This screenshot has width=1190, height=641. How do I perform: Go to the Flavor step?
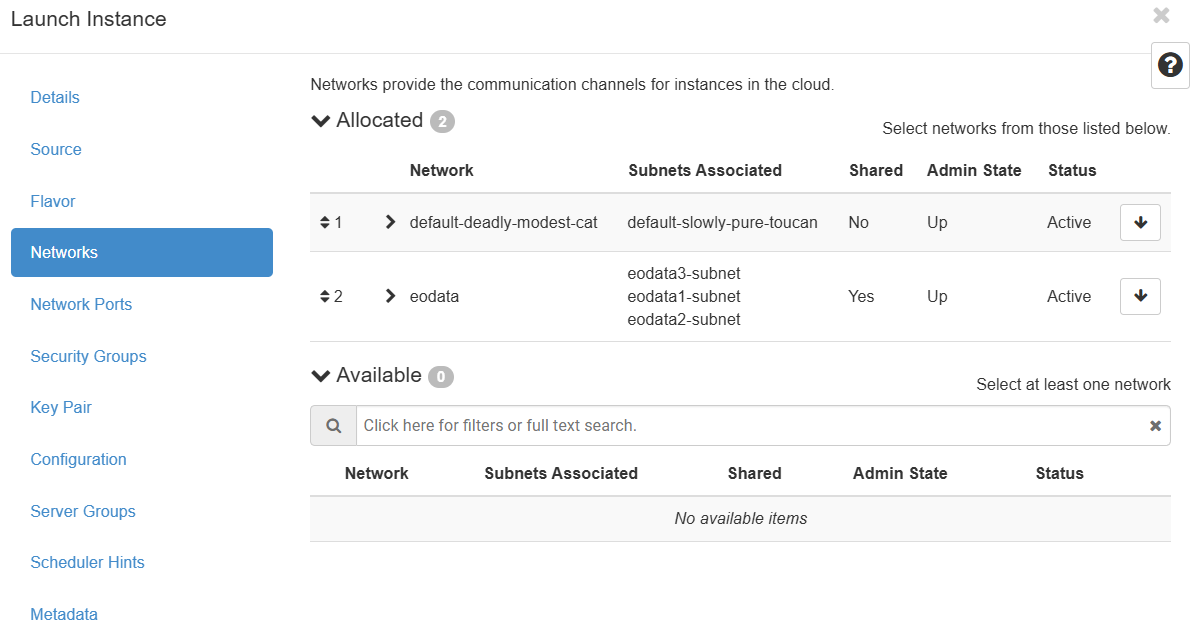click(52, 202)
